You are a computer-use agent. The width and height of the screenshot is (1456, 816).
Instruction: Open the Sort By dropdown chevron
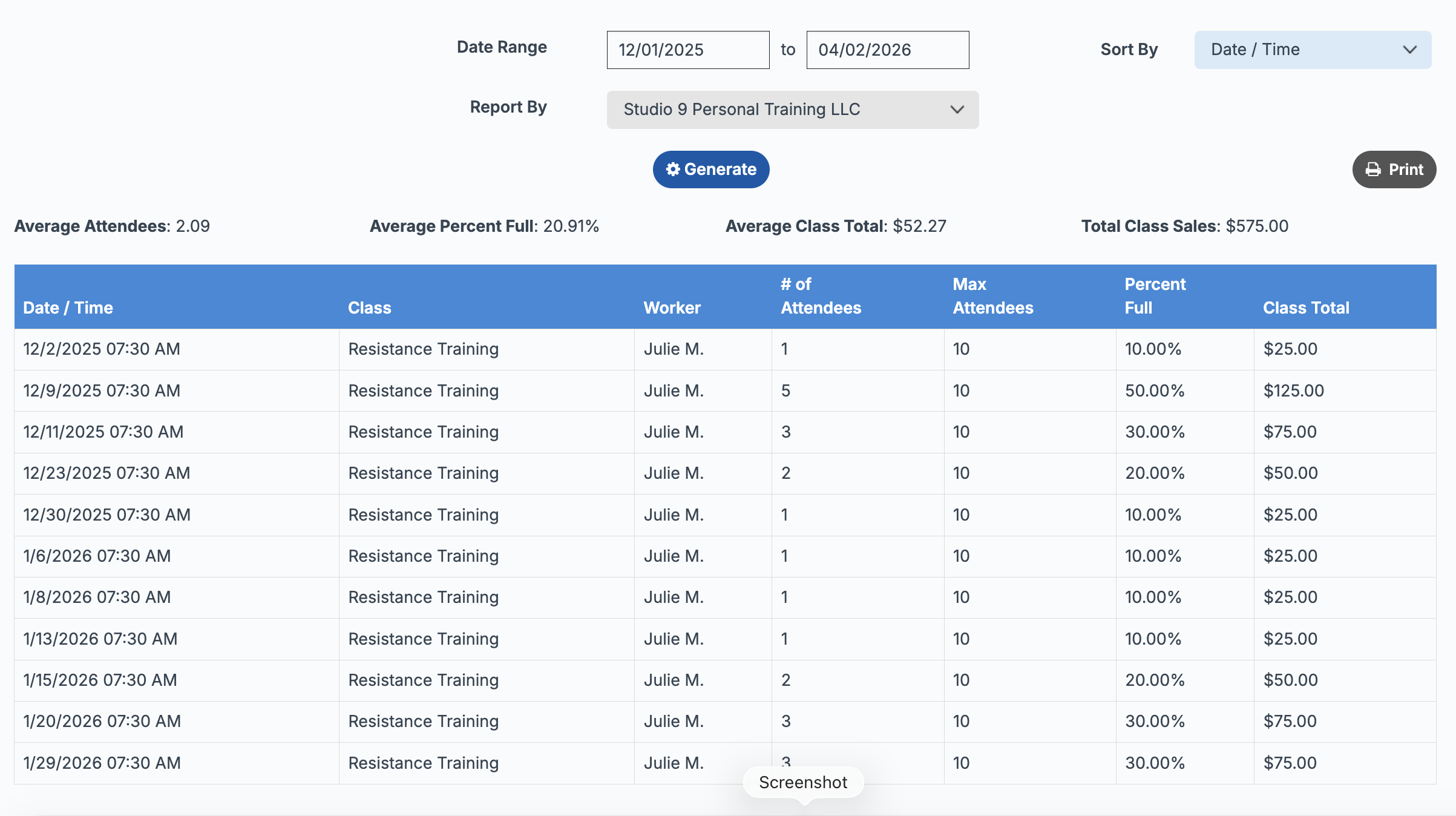pos(1409,50)
